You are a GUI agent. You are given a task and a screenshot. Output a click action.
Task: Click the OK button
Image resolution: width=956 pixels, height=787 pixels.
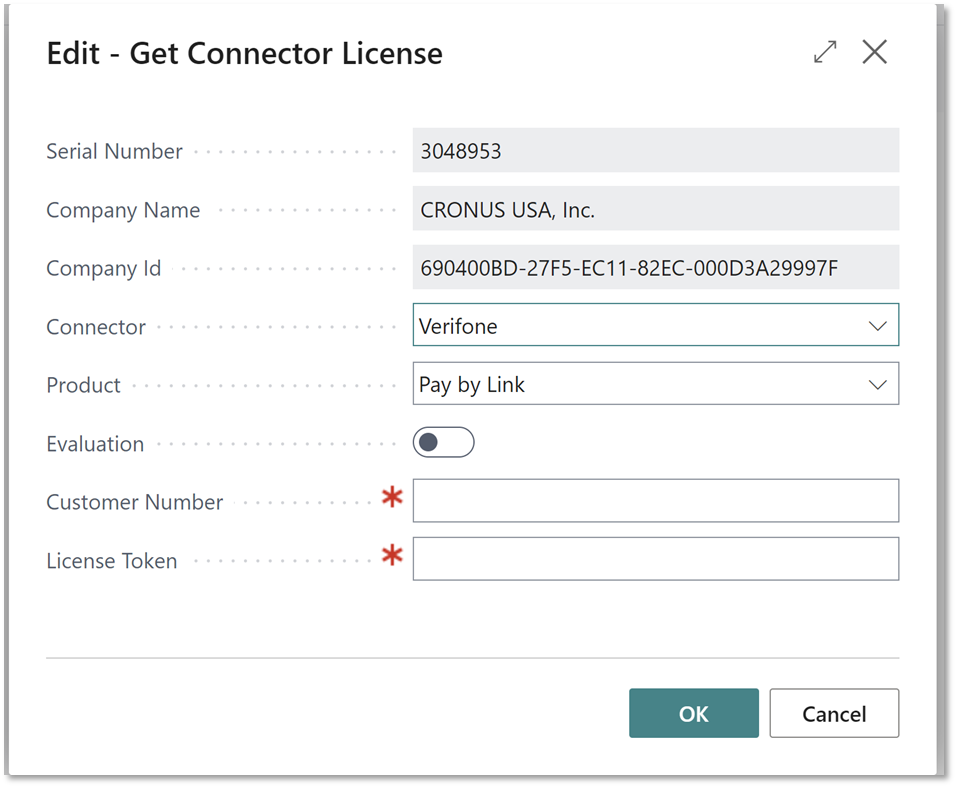(694, 713)
